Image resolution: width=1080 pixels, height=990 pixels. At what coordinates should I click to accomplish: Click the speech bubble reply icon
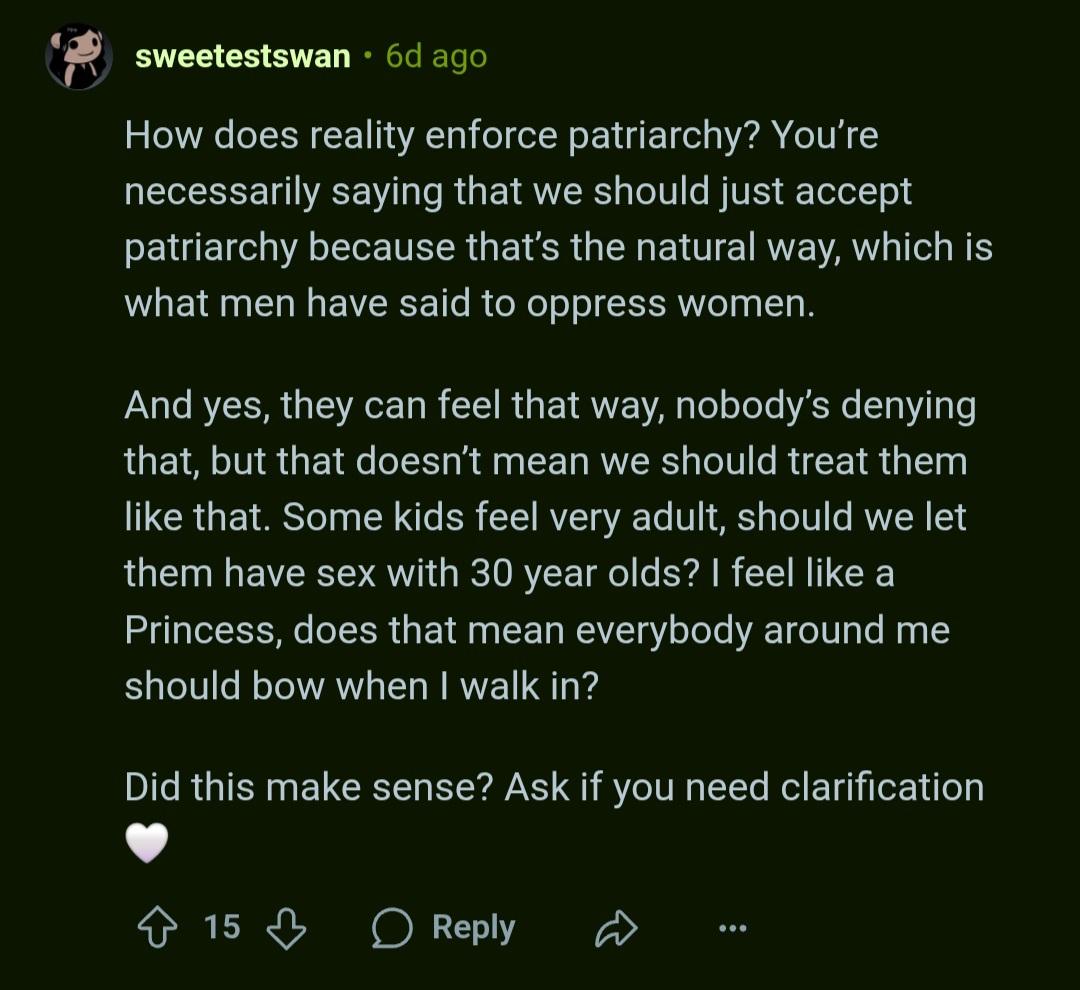[x=391, y=929]
